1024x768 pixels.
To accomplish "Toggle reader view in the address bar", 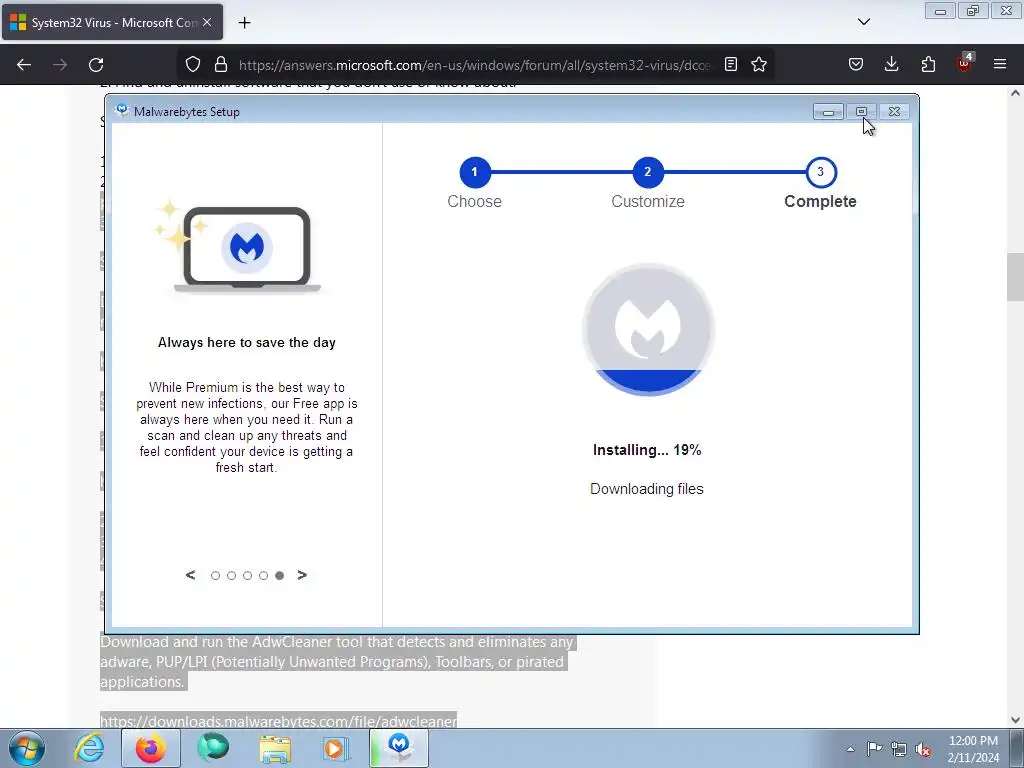I will point(731,64).
